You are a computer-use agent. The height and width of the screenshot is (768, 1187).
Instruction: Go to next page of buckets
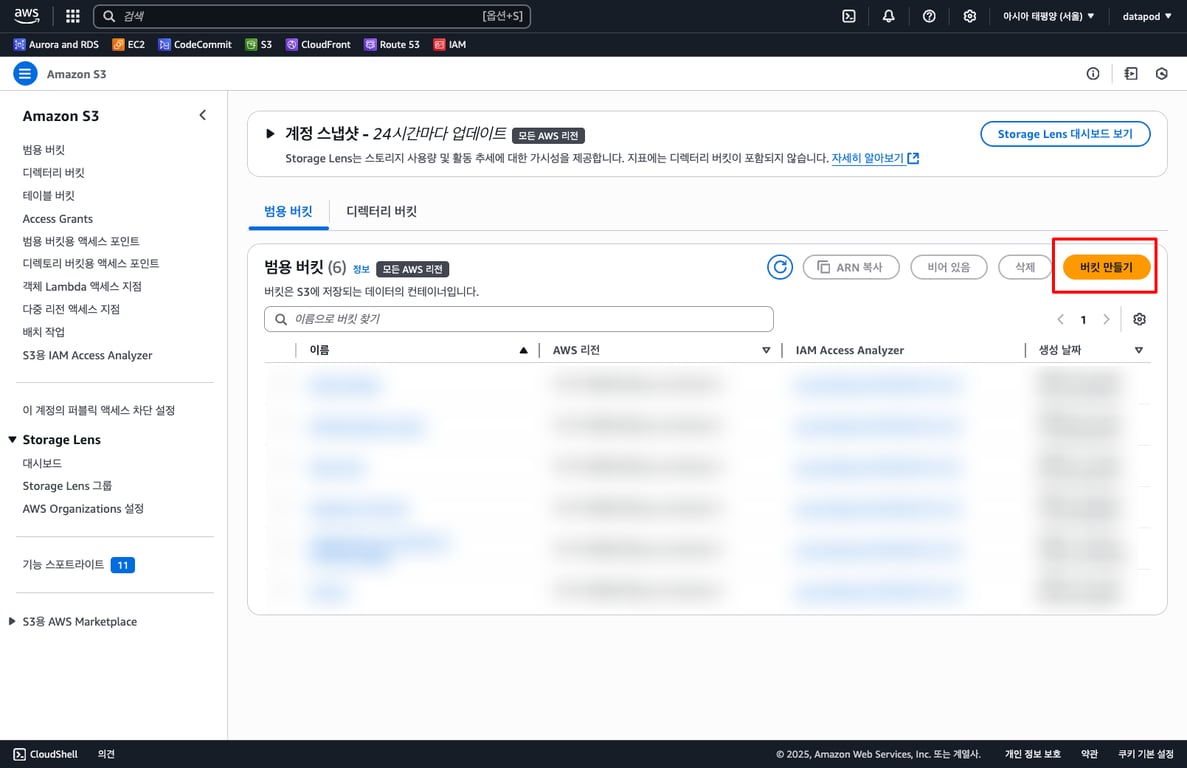pyautogui.click(x=1106, y=319)
